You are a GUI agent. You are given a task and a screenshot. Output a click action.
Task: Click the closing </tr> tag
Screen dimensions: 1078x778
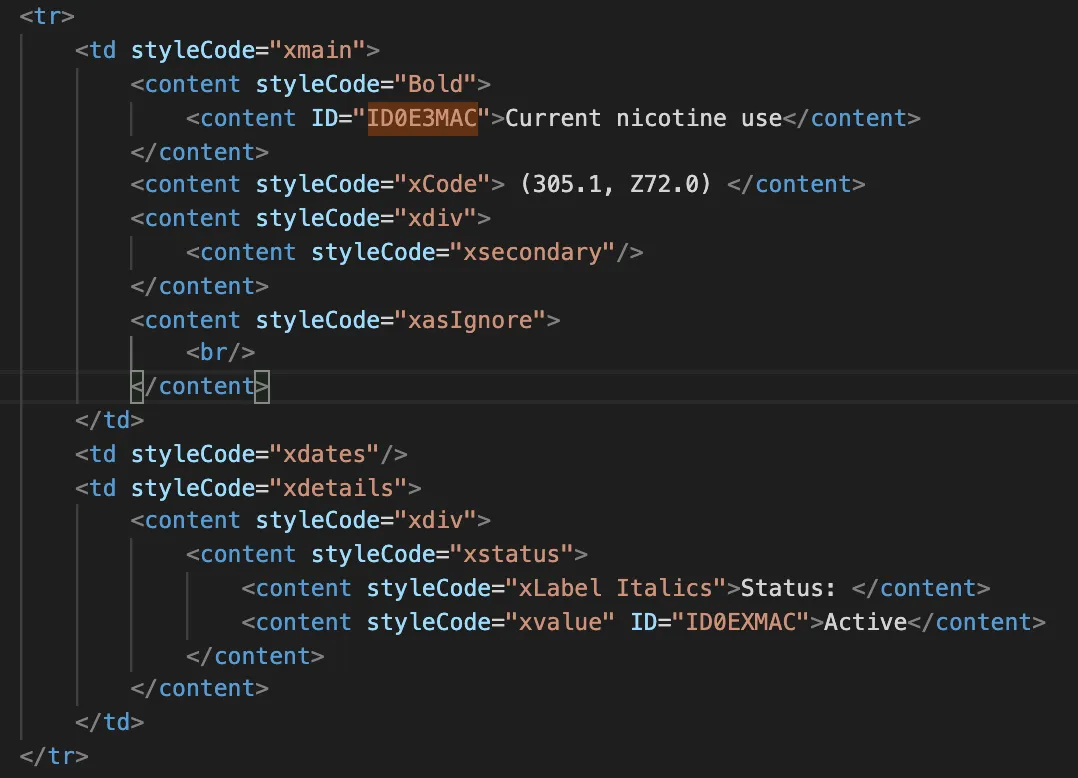pyautogui.click(x=54, y=756)
